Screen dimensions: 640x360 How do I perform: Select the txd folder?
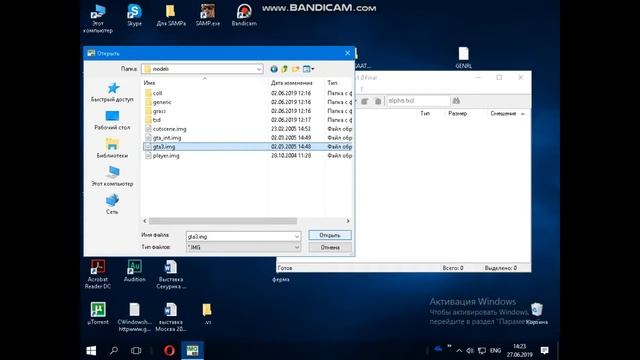click(157, 120)
